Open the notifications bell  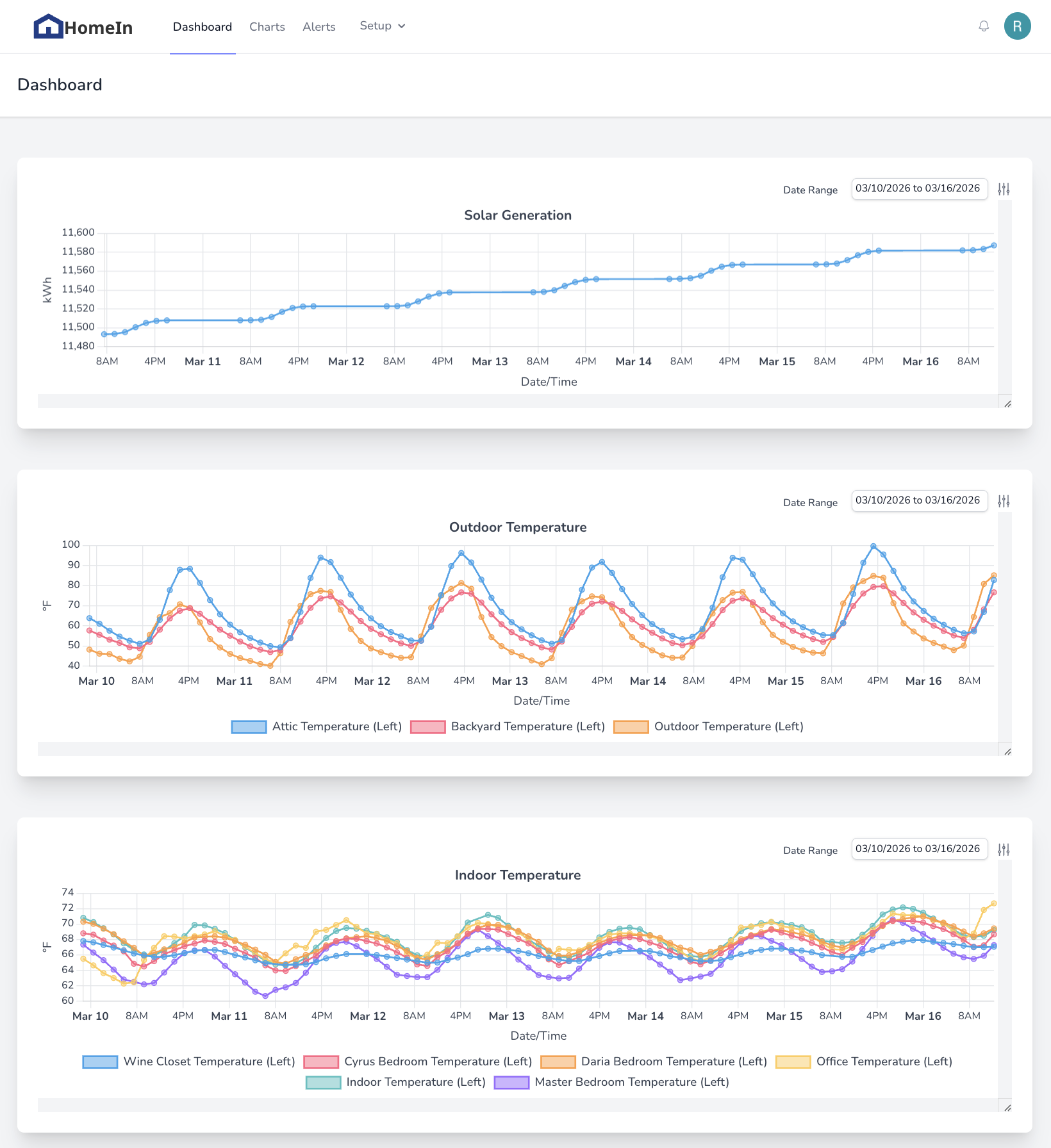(x=984, y=26)
